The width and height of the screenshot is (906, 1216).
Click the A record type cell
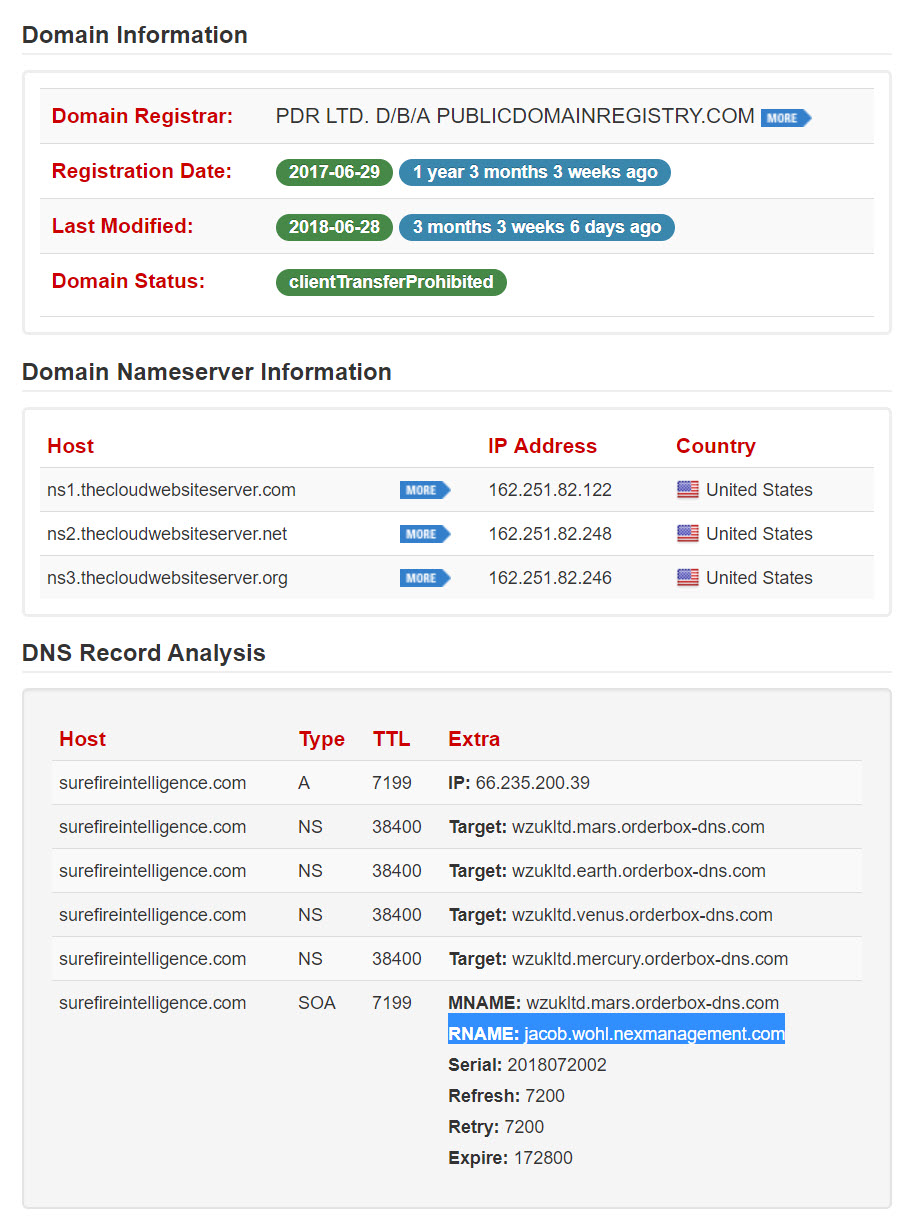pos(304,783)
